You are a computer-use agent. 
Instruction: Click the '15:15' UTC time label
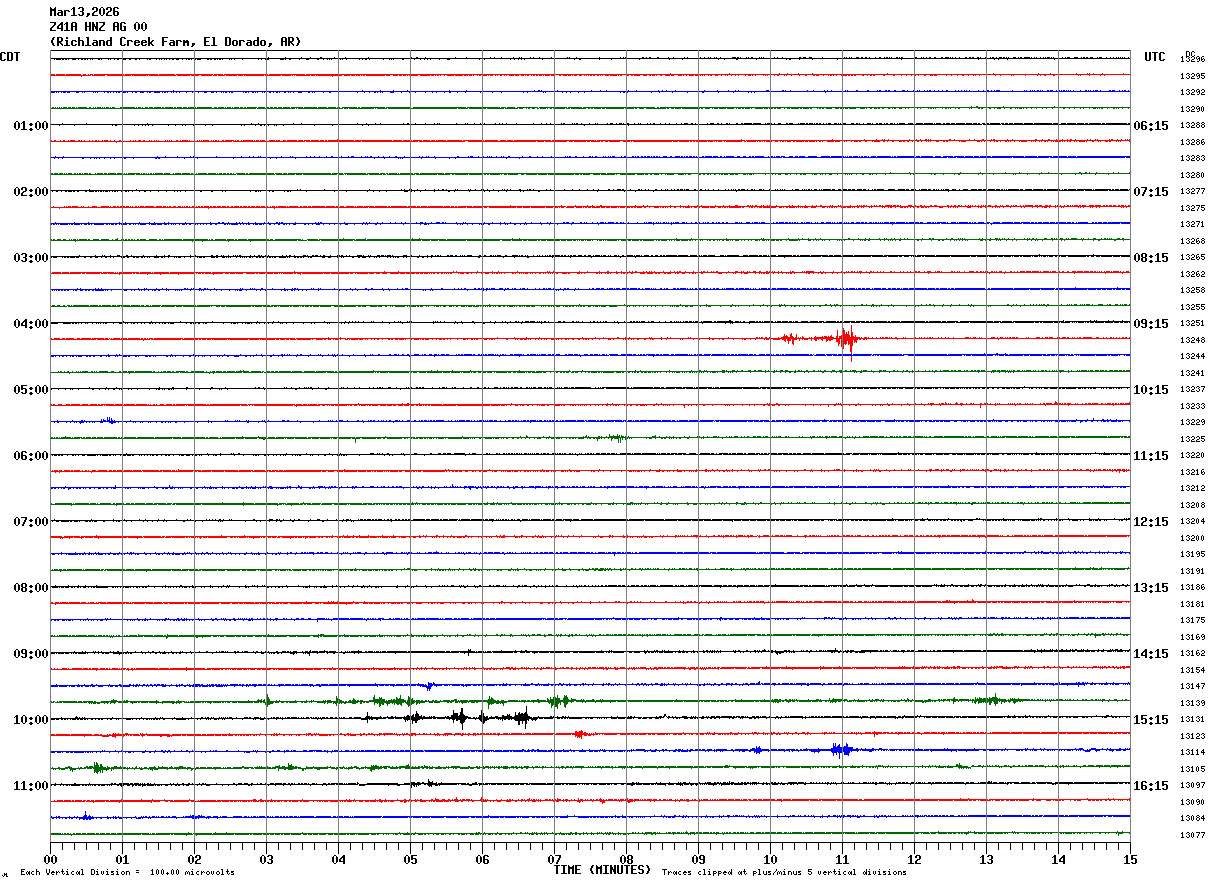(1151, 720)
